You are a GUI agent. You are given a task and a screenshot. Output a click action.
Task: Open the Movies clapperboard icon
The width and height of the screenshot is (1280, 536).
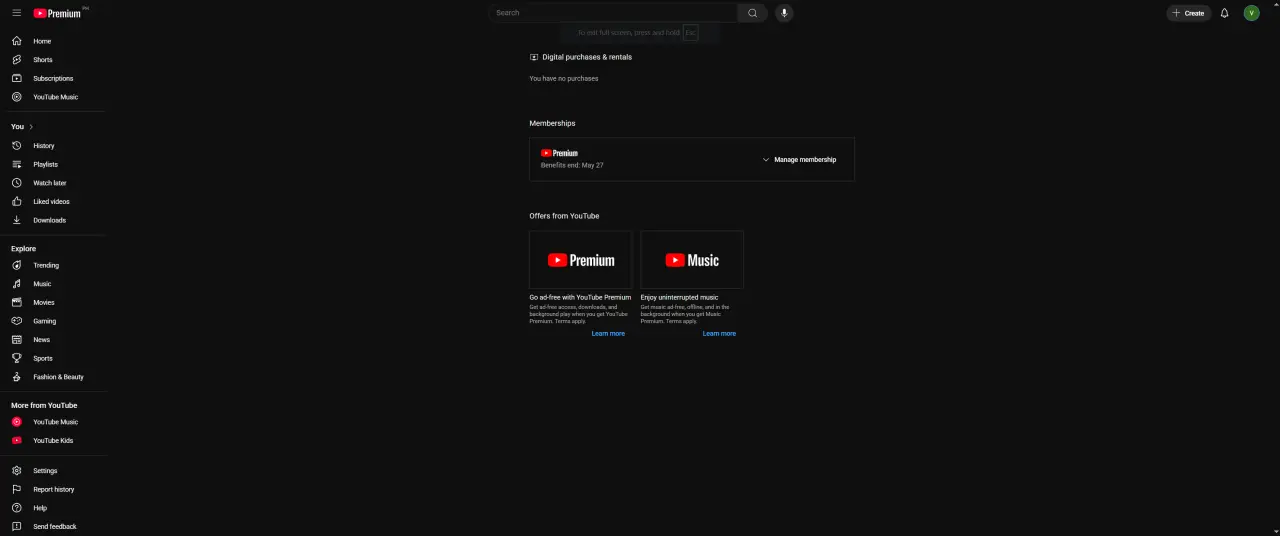click(x=16, y=302)
